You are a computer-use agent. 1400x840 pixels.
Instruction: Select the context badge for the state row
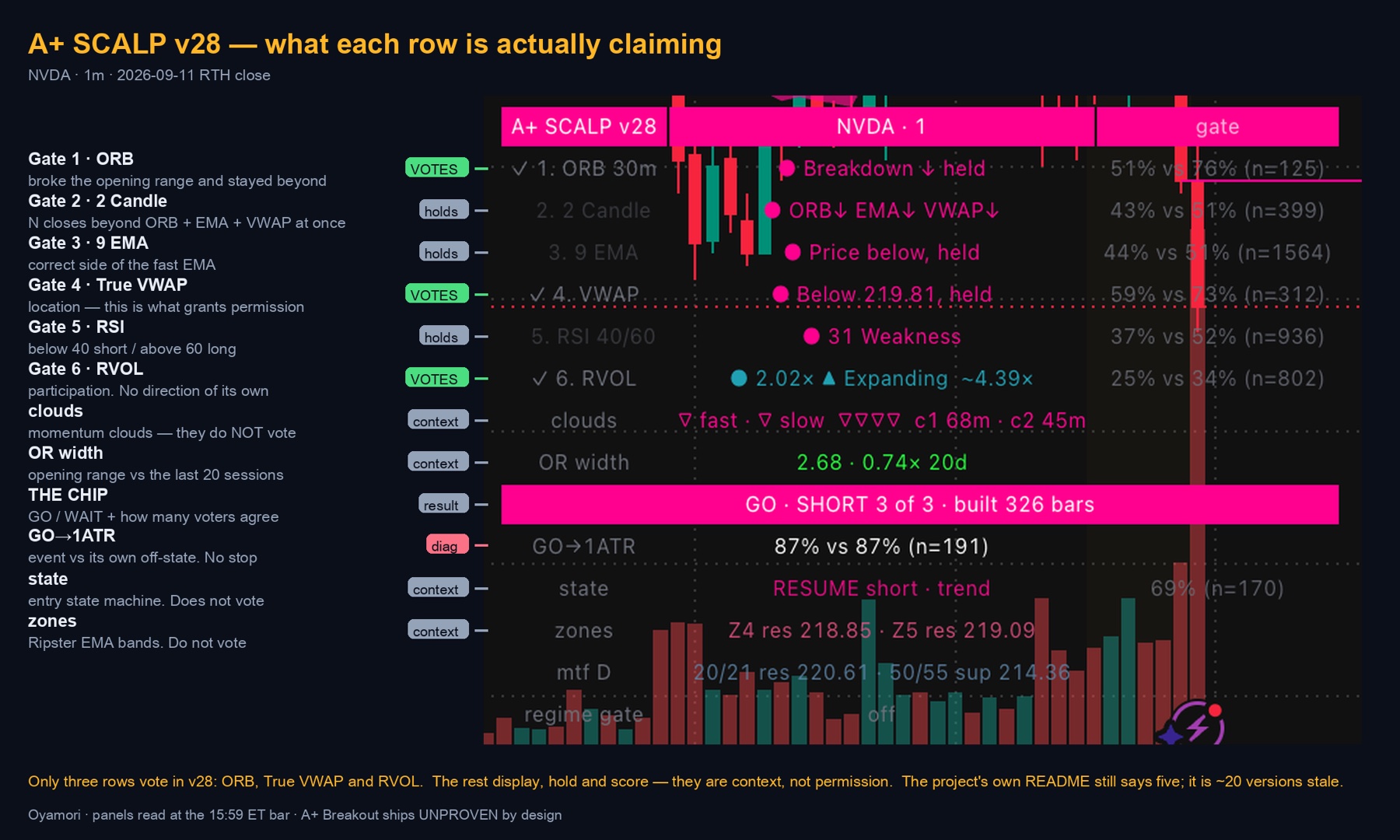pos(438,588)
